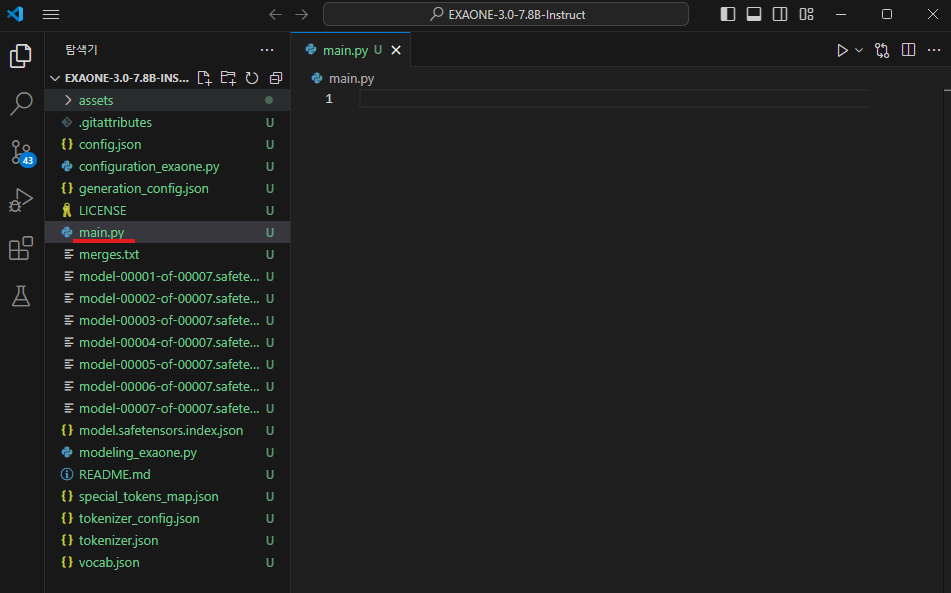The width and height of the screenshot is (951, 593).
Task: Click the 탐색기 explorer panel title
Action: click(x=81, y=50)
